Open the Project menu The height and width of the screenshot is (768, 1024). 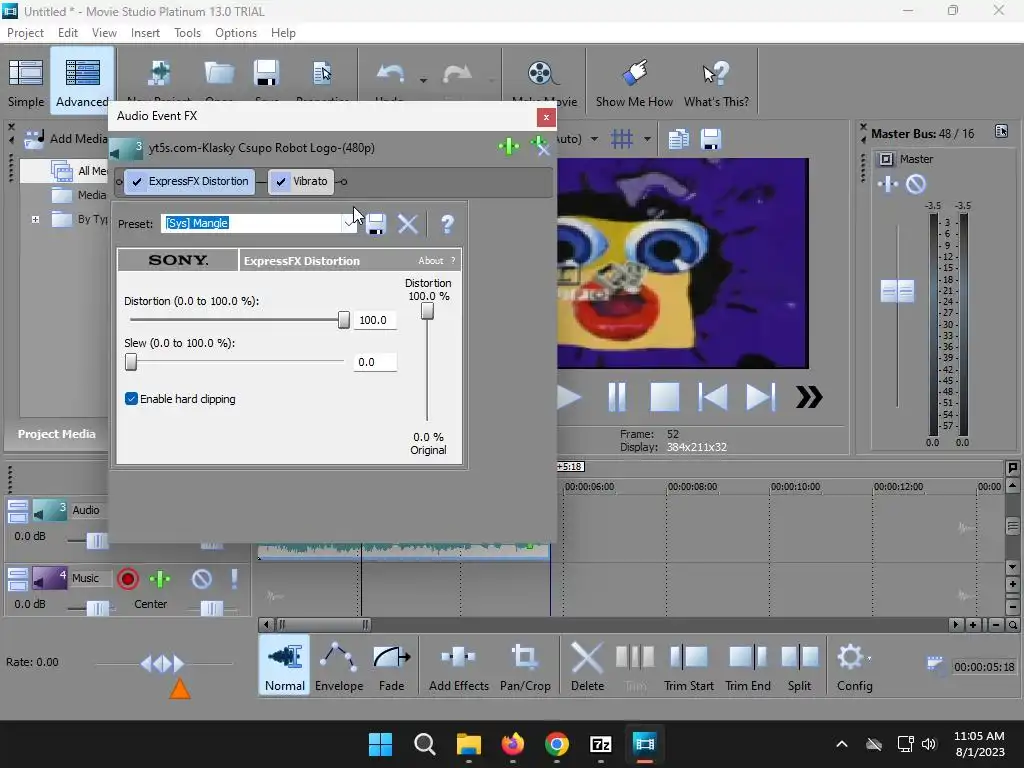click(25, 33)
